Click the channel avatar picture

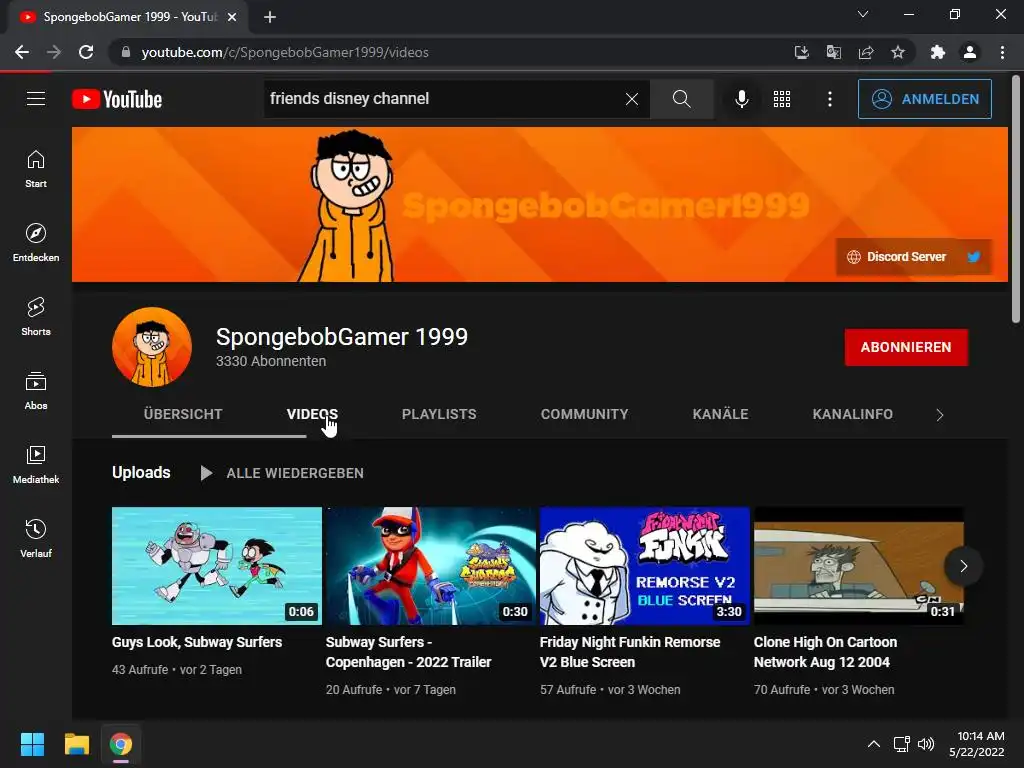(152, 347)
